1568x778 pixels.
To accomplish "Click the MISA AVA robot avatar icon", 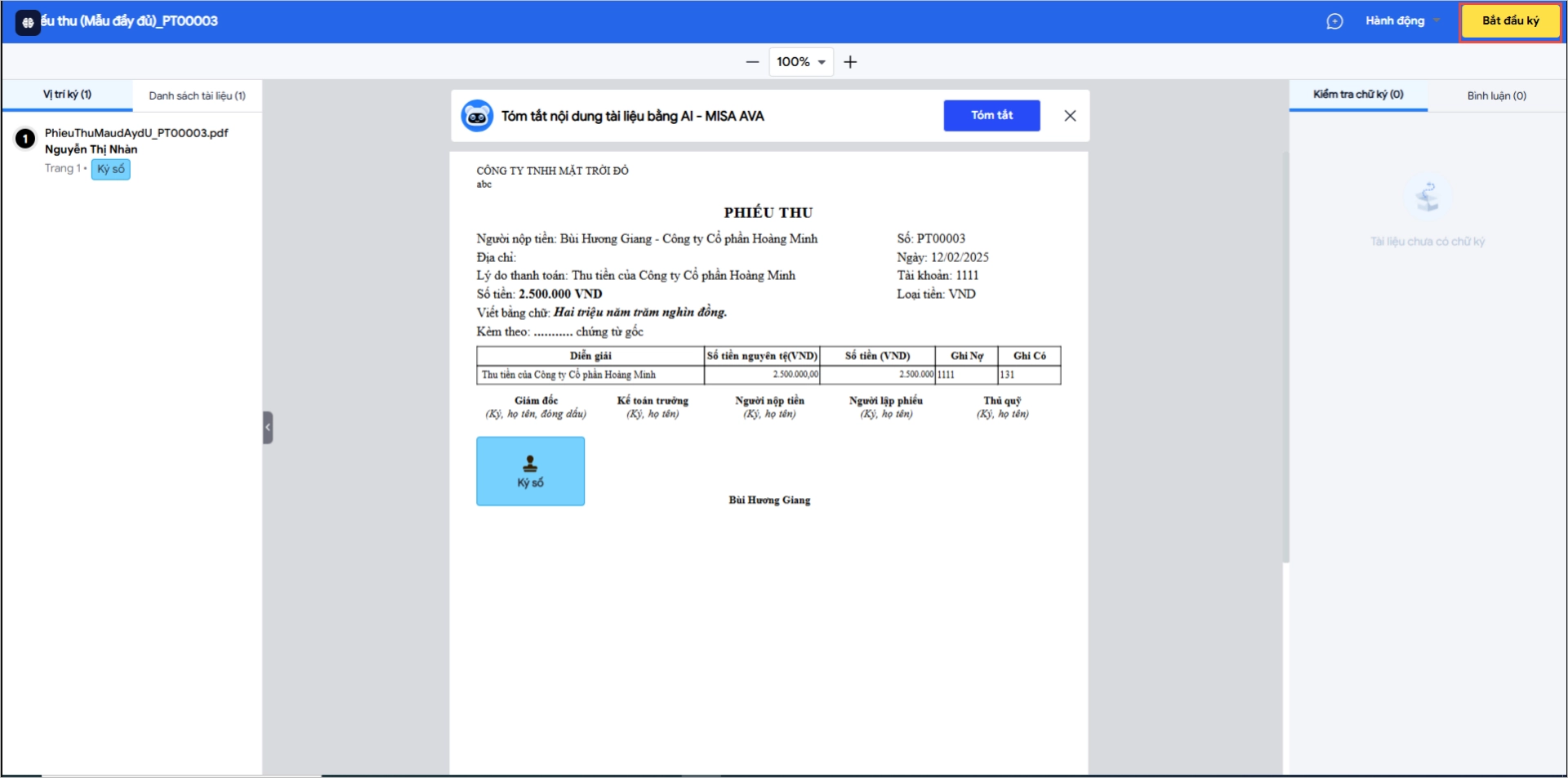I will pos(477,116).
